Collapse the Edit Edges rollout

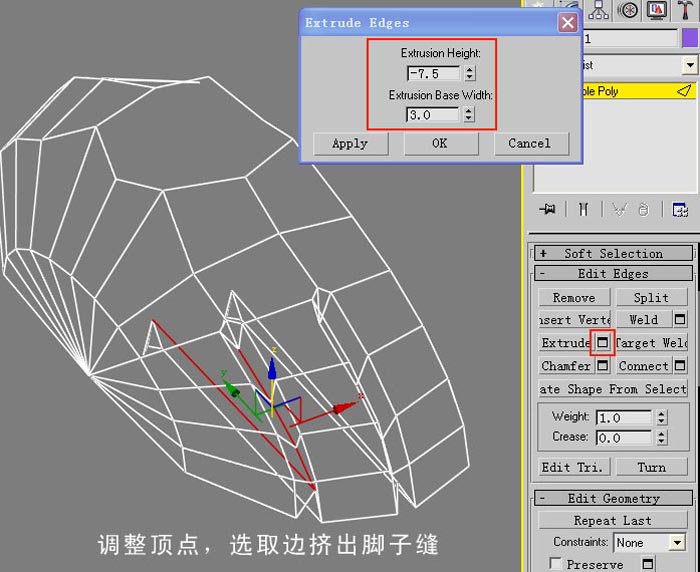click(x=613, y=273)
